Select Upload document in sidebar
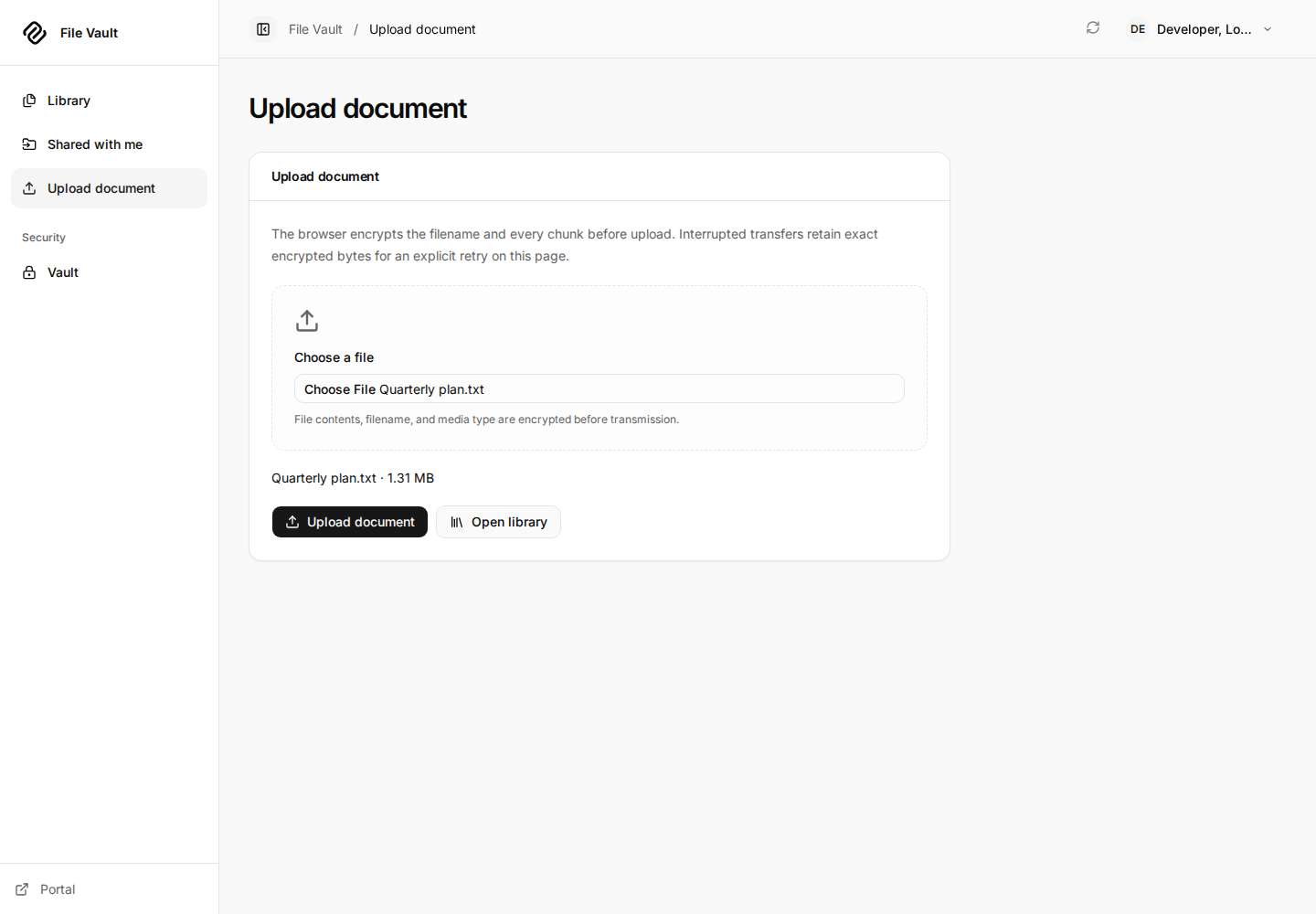Viewport: 1316px width, 914px height. [x=109, y=188]
